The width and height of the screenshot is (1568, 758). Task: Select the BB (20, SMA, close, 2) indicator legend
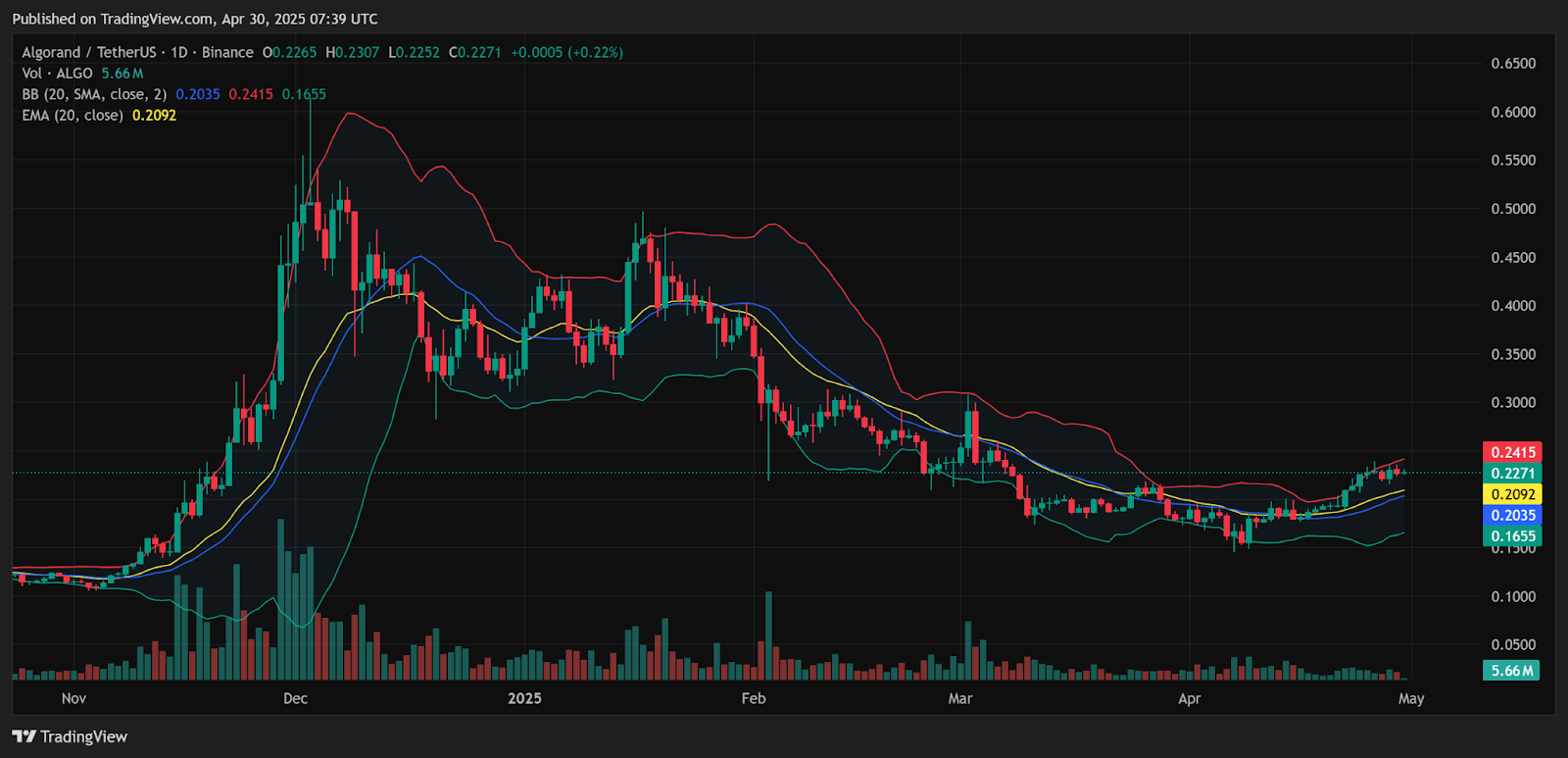(x=94, y=94)
